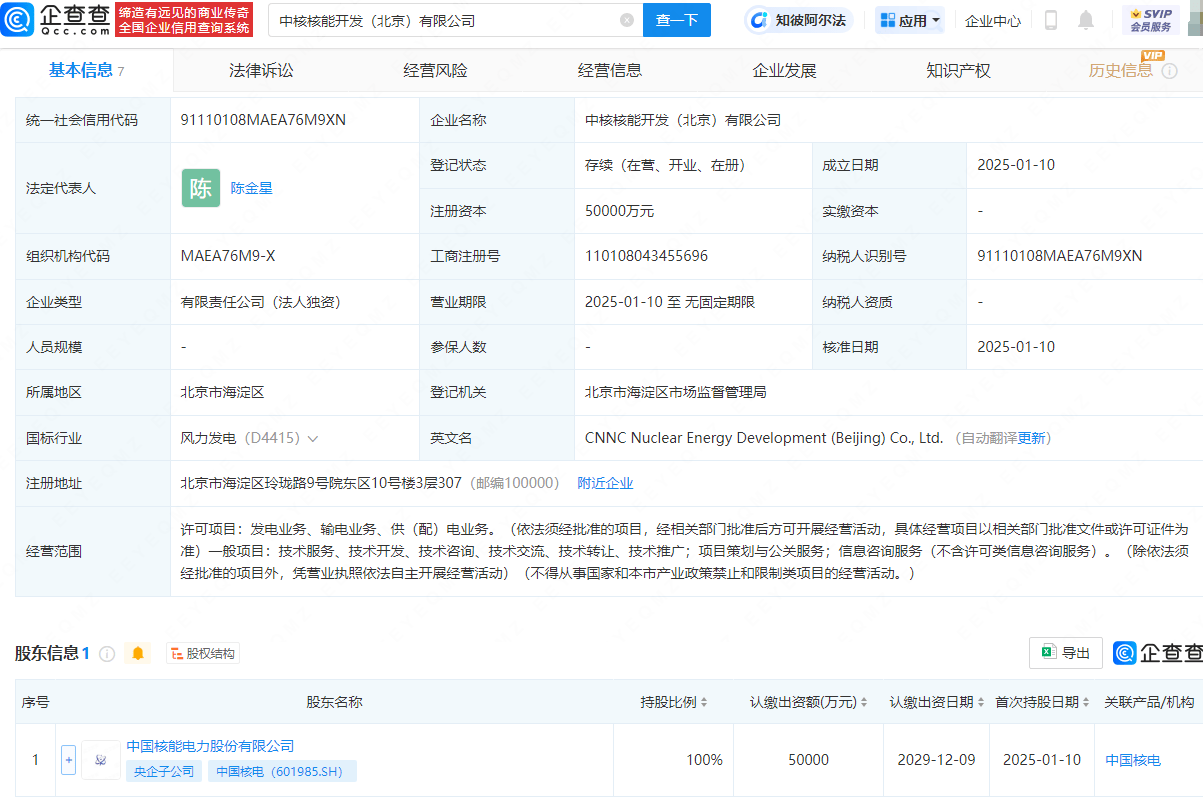Select the 经营信息 tab

click(610, 70)
